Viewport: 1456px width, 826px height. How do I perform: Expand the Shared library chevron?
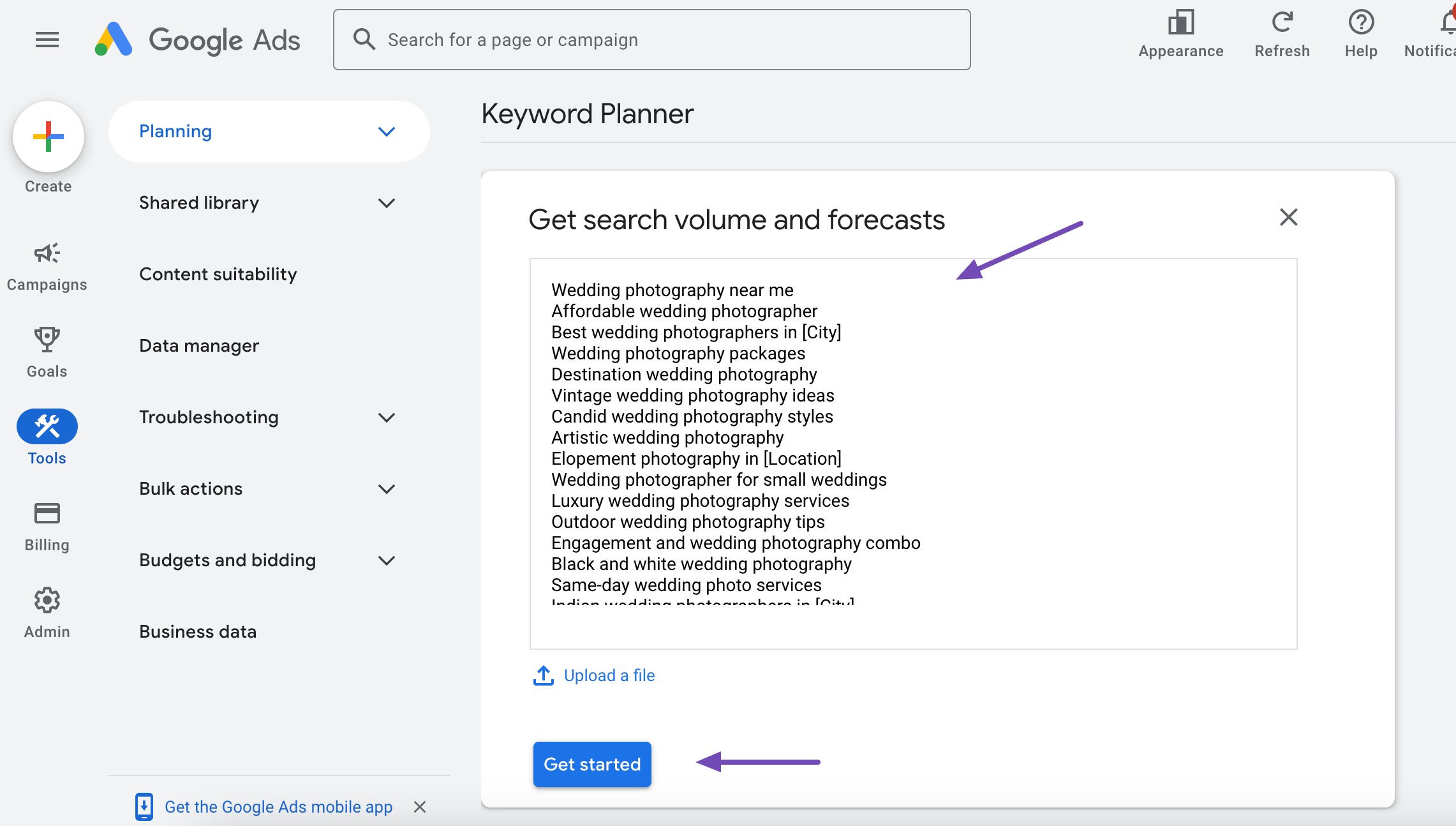click(x=387, y=203)
